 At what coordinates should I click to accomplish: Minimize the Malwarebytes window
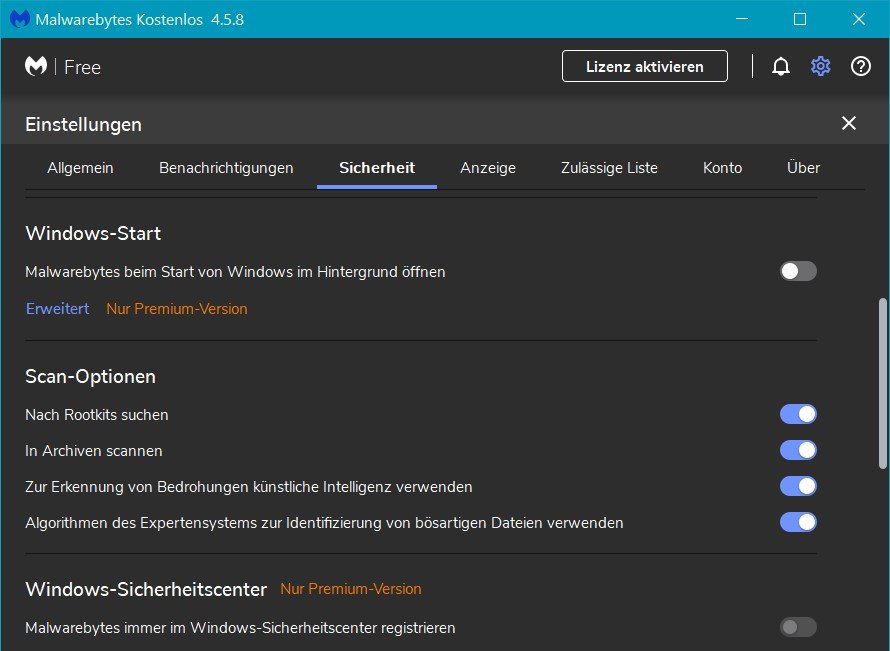[x=741, y=19]
